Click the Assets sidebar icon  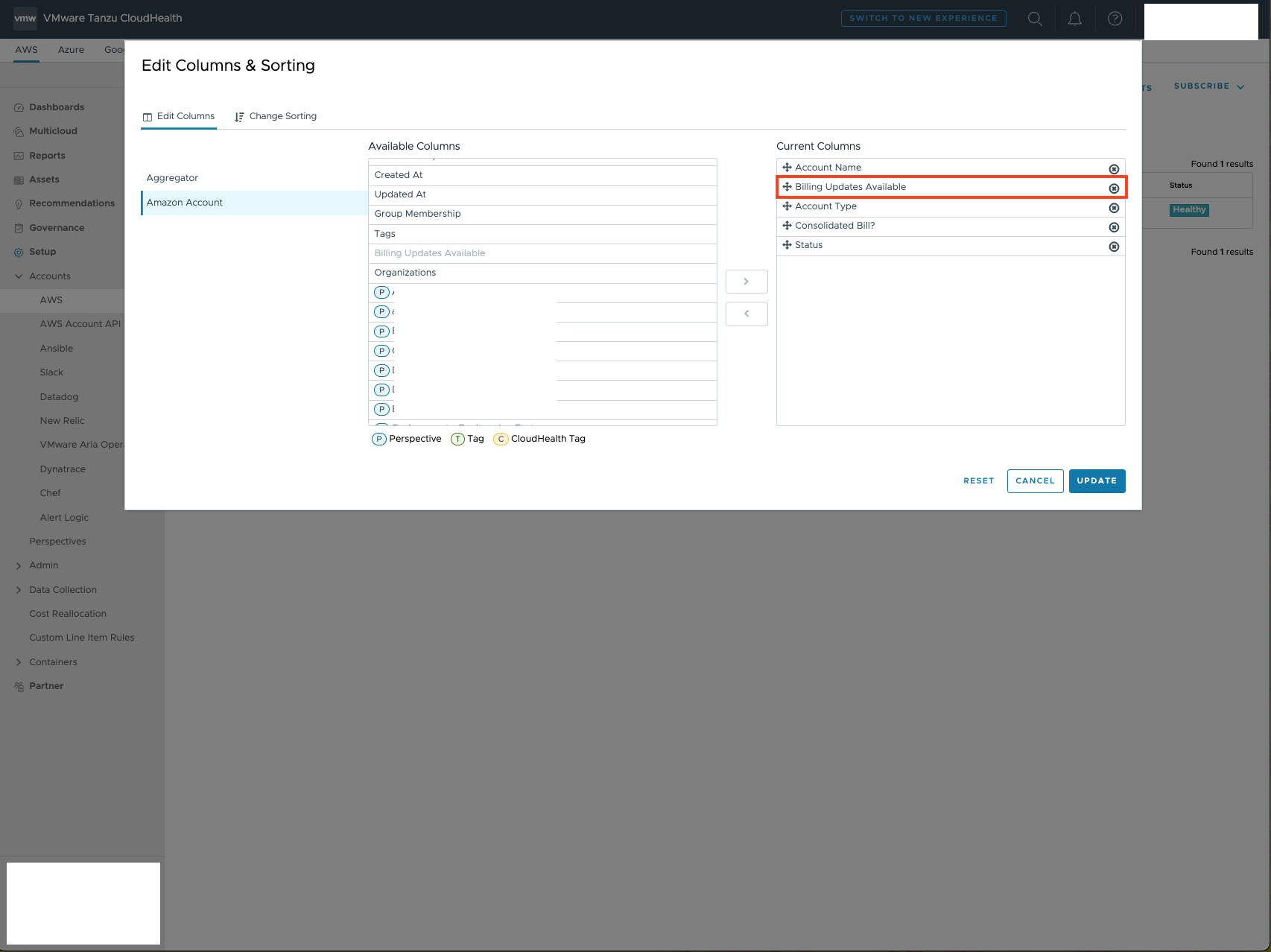[19, 180]
